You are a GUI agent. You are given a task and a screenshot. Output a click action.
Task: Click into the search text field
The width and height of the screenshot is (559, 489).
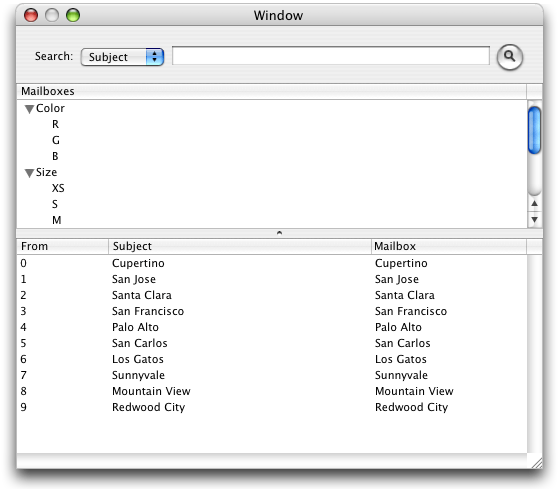point(330,56)
